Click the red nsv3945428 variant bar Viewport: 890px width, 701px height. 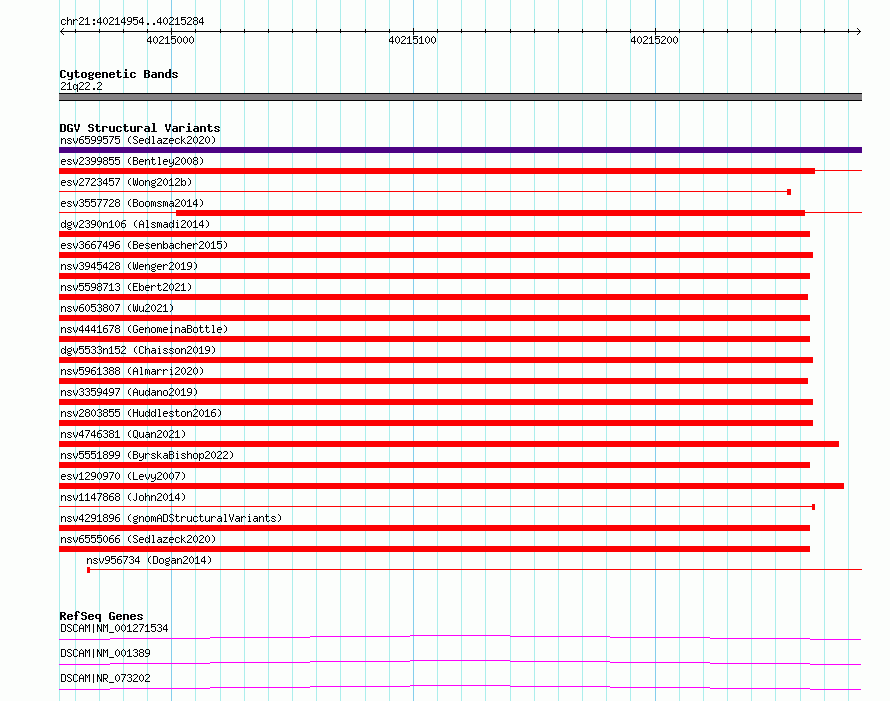click(434, 276)
